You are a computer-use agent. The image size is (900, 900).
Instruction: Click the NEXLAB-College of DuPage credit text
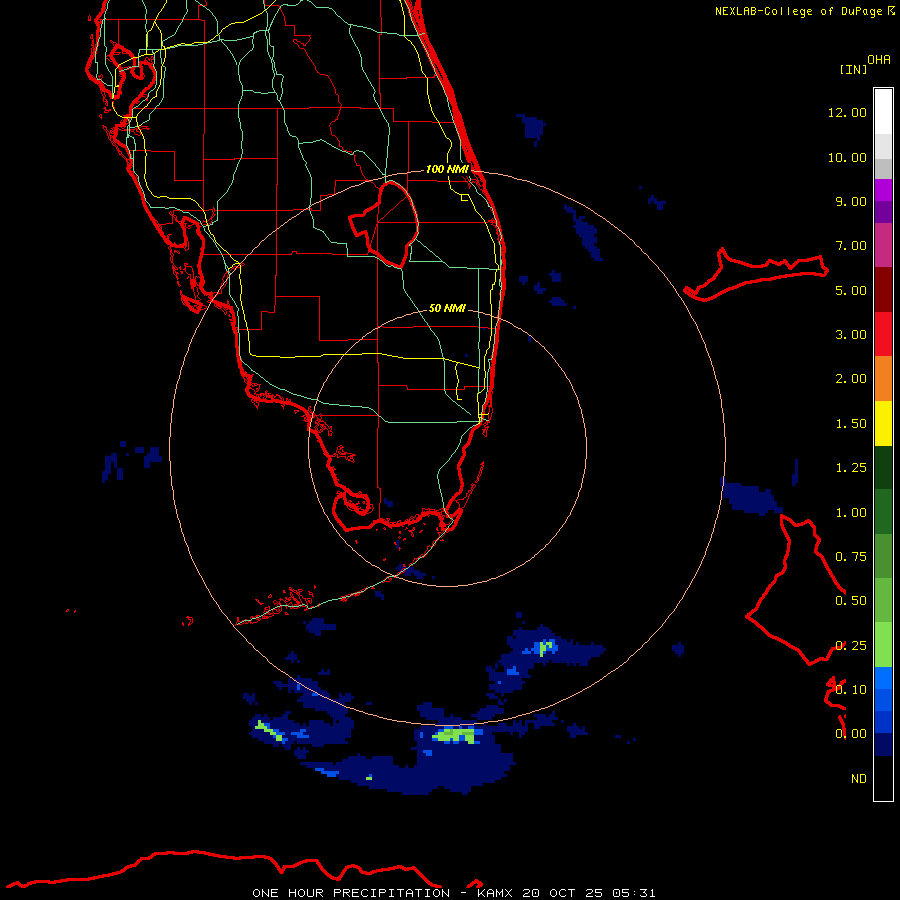pyautogui.click(x=800, y=11)
